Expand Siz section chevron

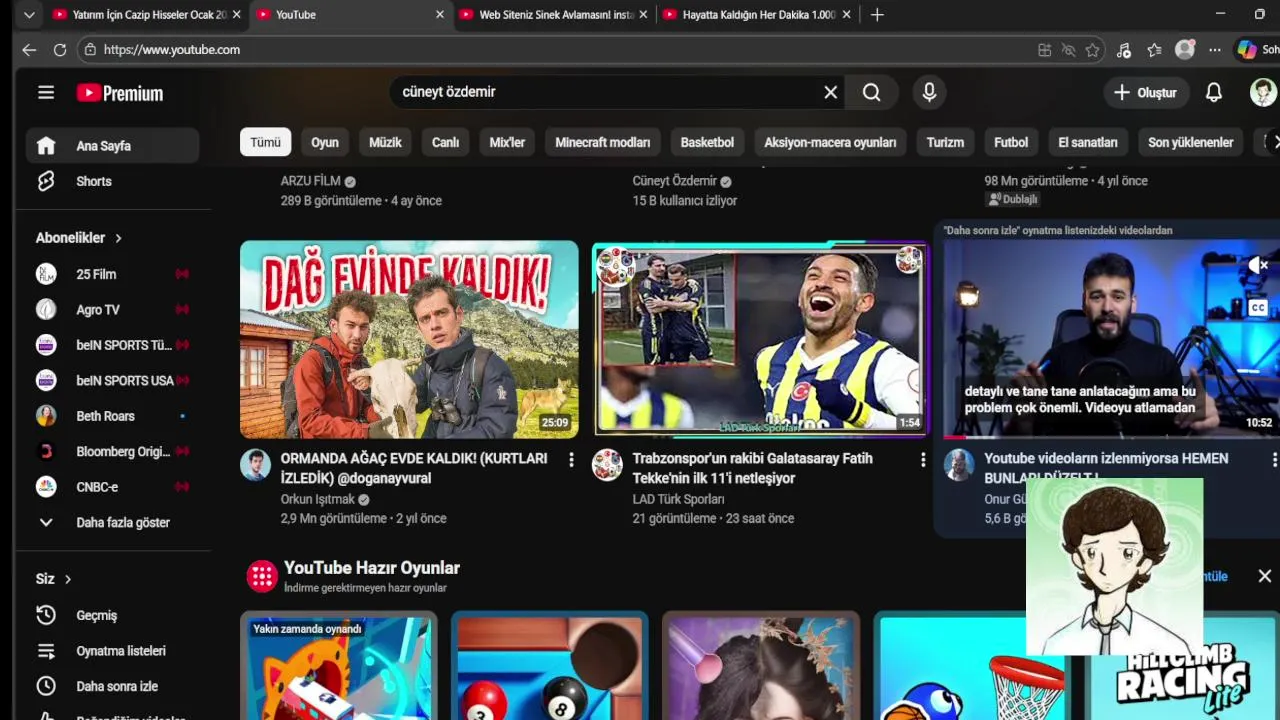tap(68, 579)
